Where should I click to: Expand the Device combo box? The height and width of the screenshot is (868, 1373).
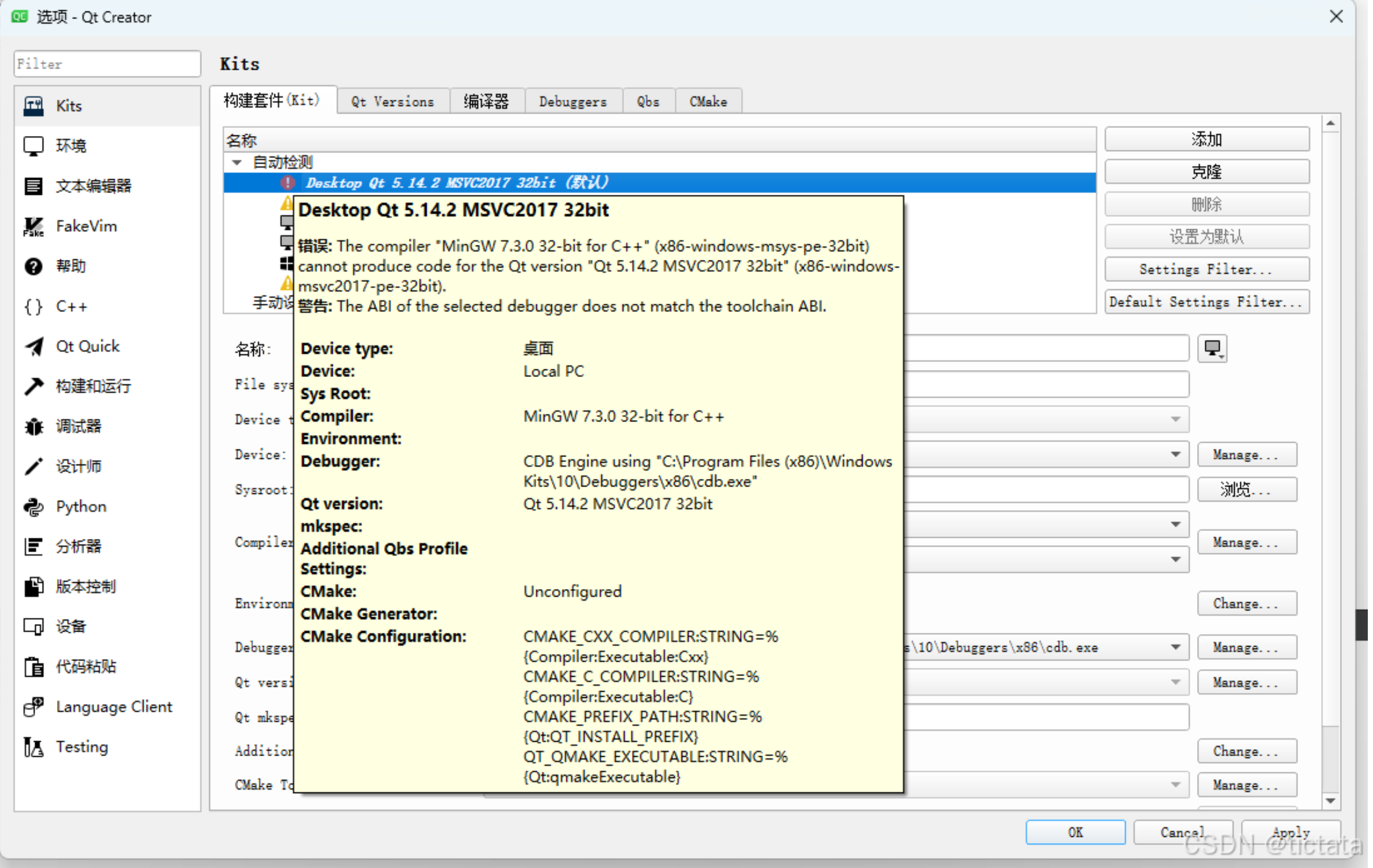[1175, 454]
